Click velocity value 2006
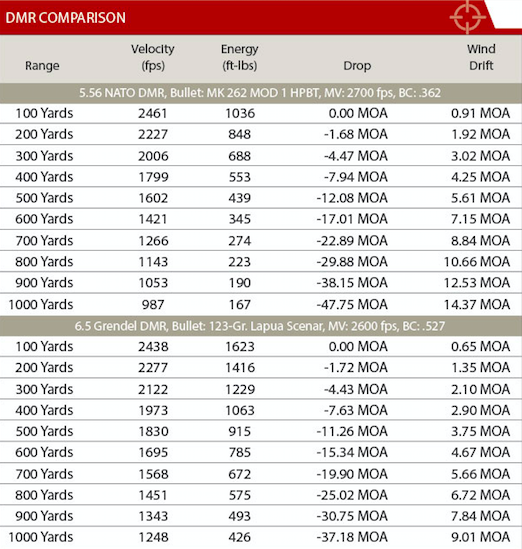This screenshot has width=522, height=549. (153, 156)
